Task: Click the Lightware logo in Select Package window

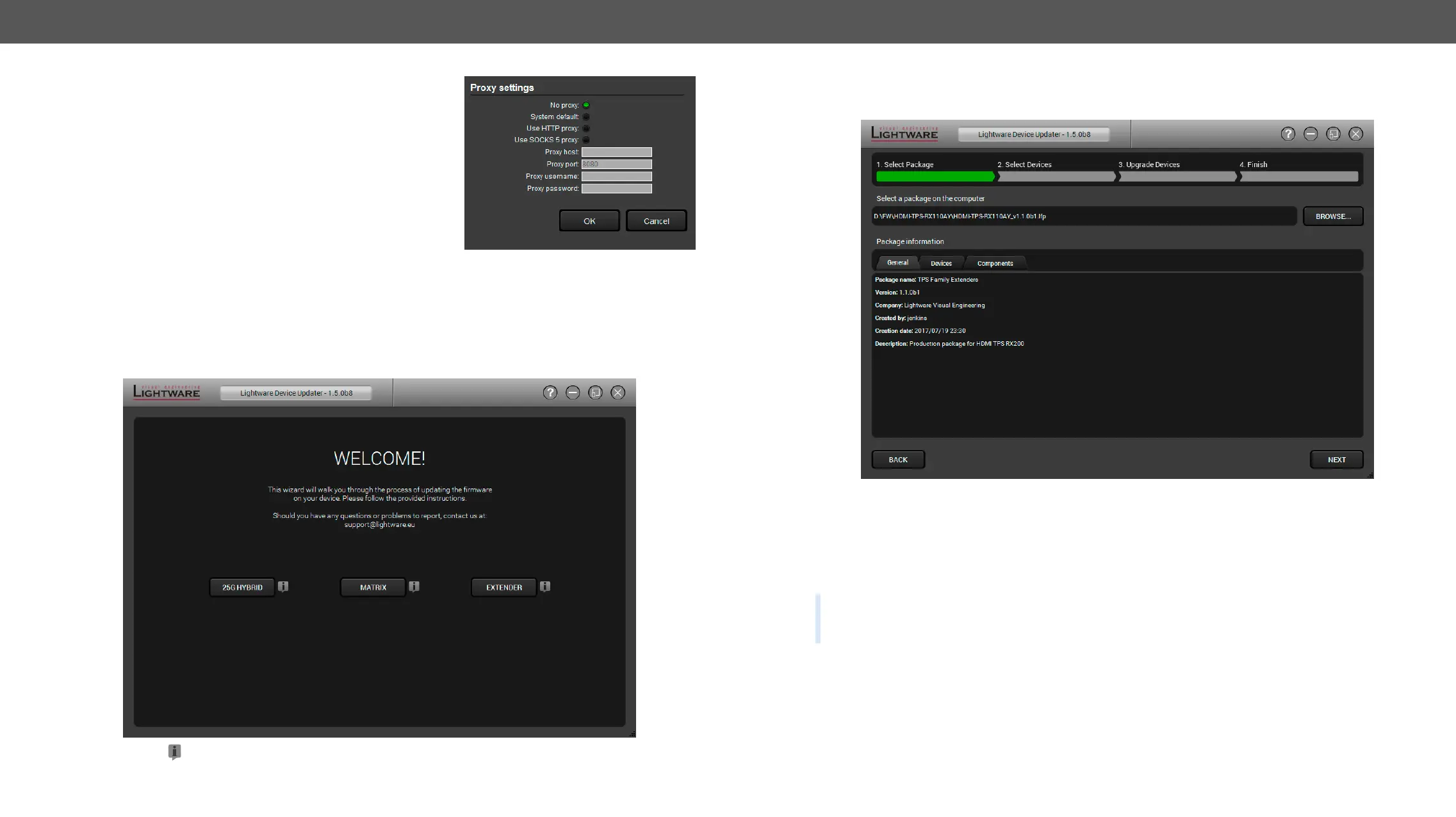Action: (904, 133)
